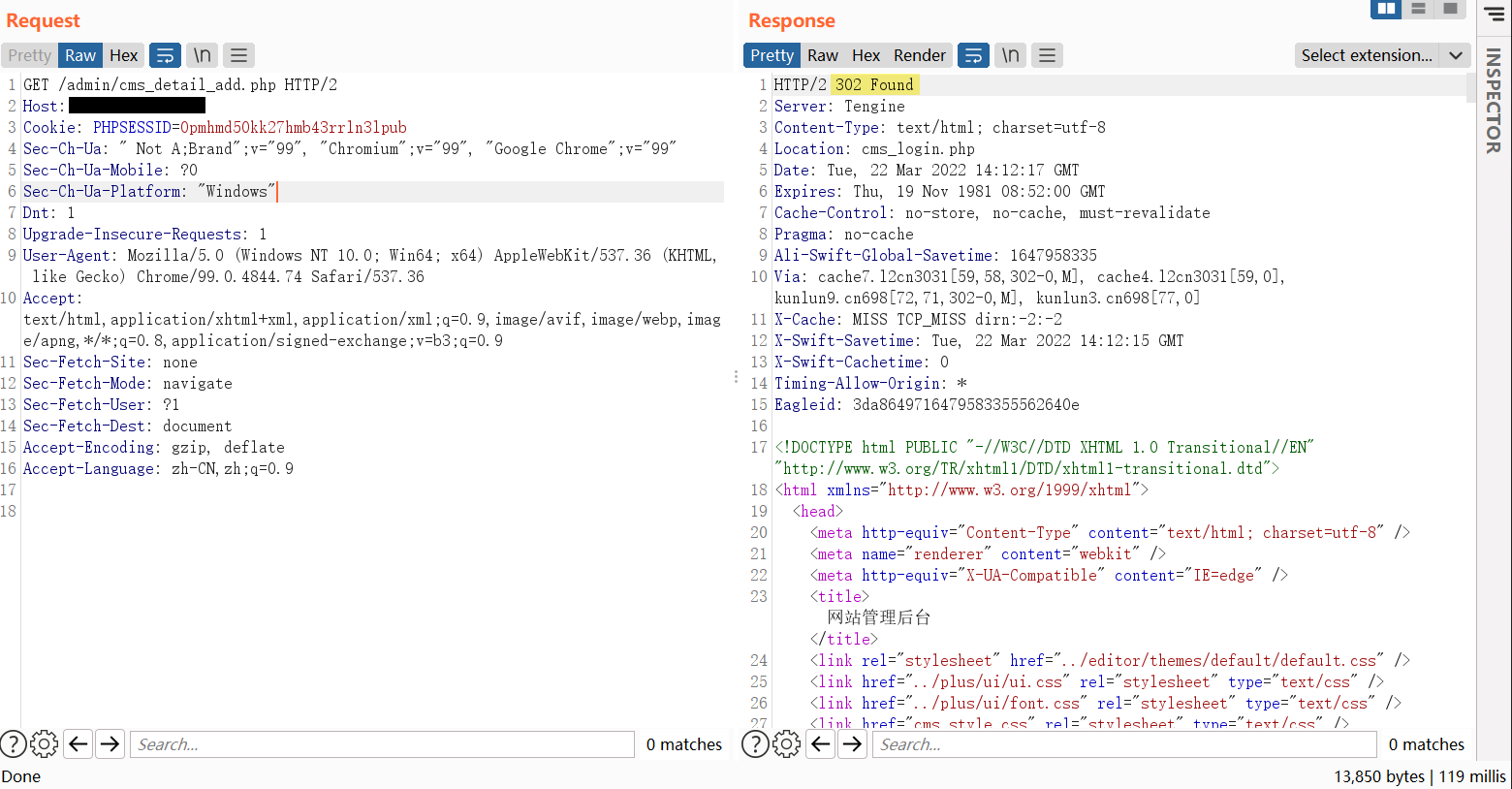Click the redacted Host header value
This screenshot has height=789, width=1512.
tap(137, 106)
